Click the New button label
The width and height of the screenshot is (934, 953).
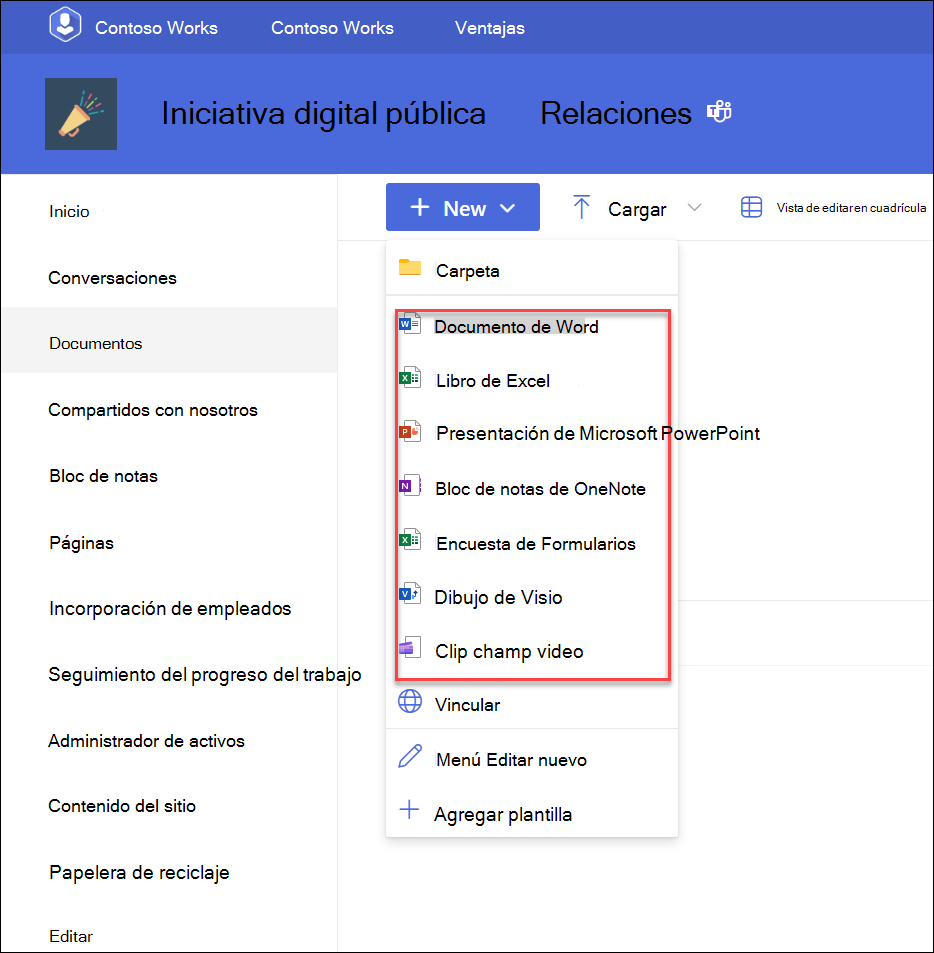click(464, 208)
